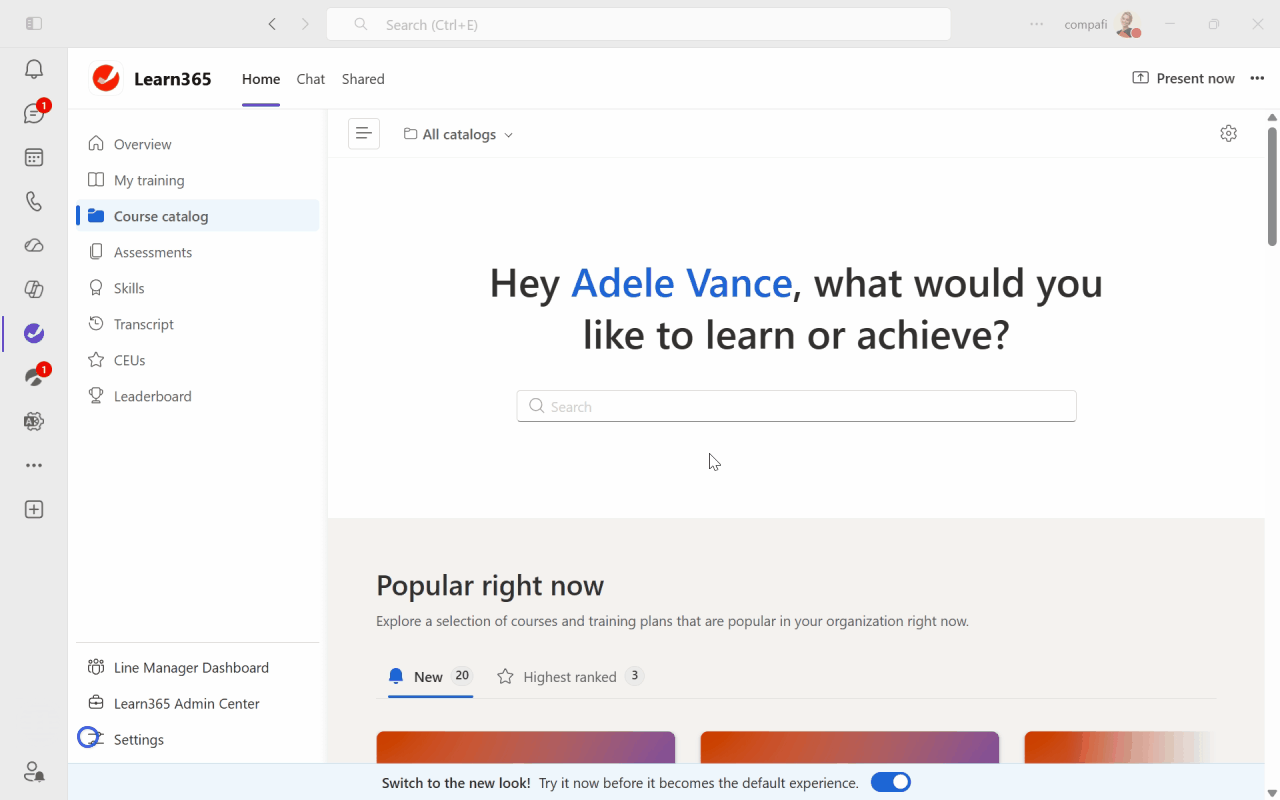Toggle the 'Switch to the new look' switch

click(x=890, y=782)
